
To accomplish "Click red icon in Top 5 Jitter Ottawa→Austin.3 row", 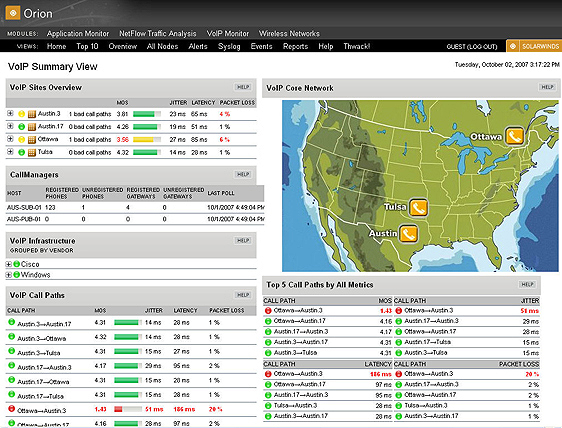I will click(x=399, y=310).
